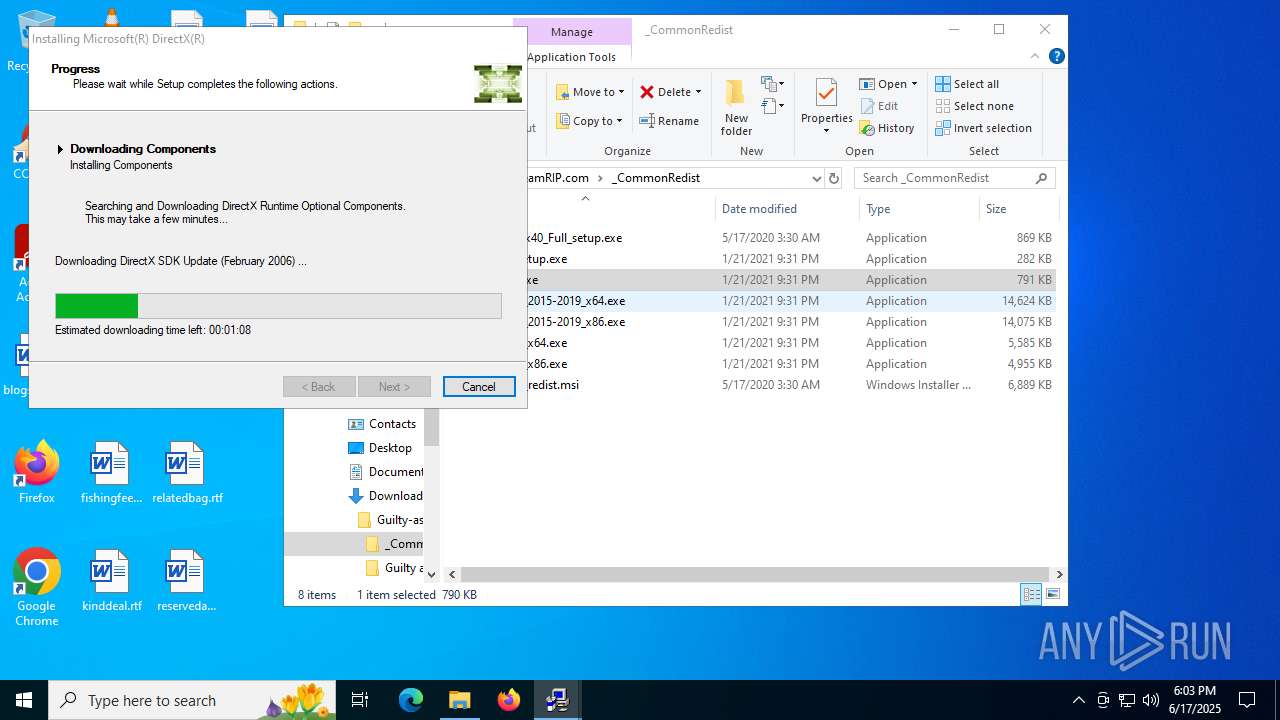The height and width of the screenshot is (720, 1280).
Task: Open the volume control in system tray
Action: tap(1151, 700)
